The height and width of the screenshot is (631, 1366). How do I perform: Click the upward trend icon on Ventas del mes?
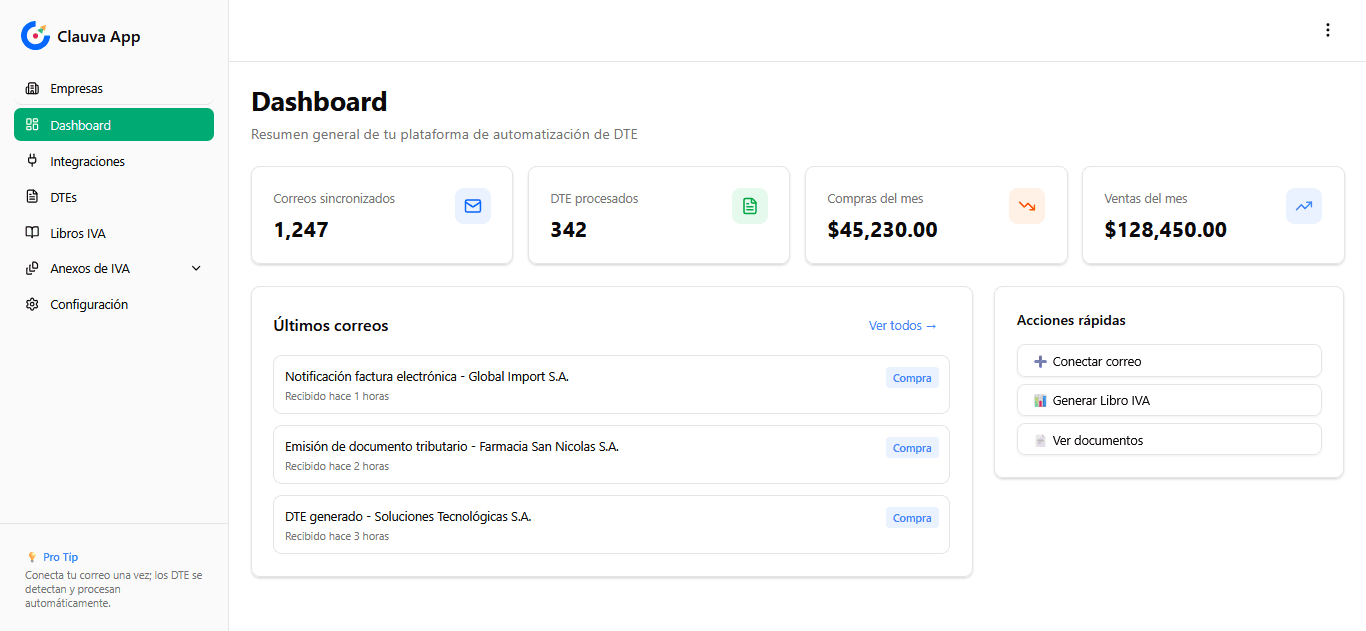(1303, 206)
